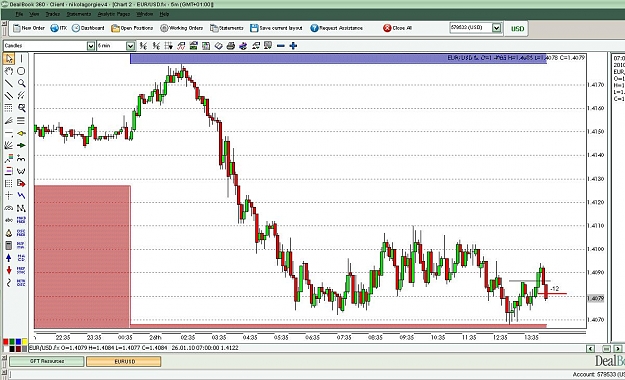Zoom out with the blue minus icon
The width and height of the screenshot is (625, 380).
click(281, 46)
